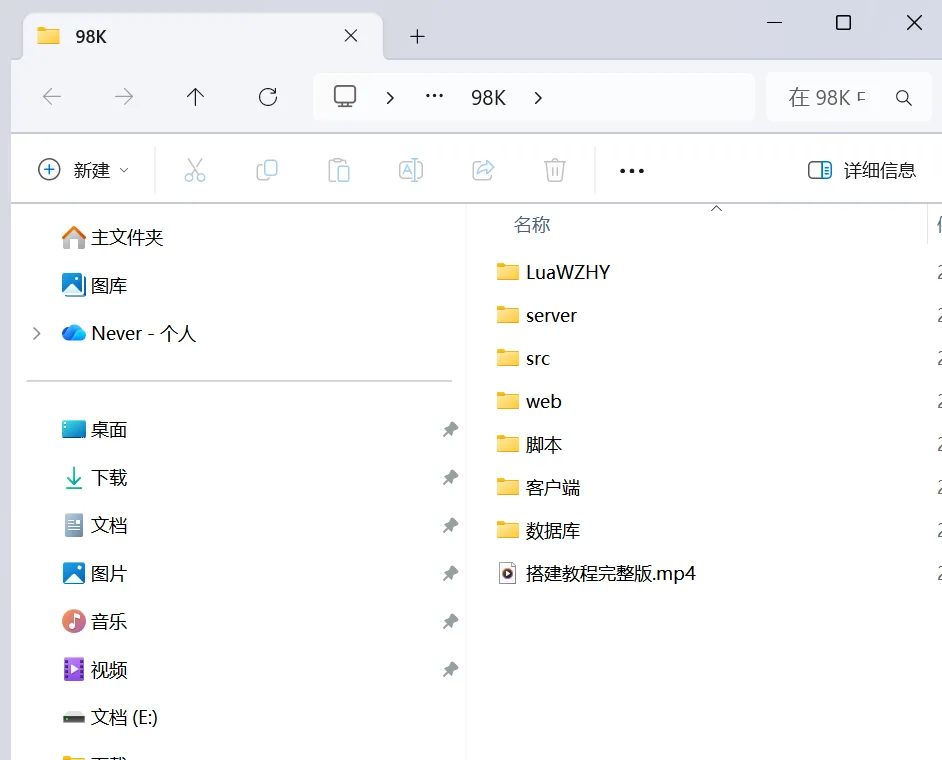Viewport: 942px width, 760px height.
Task: Open 文档 (E:) drive in sidebar
Action: pos(110,717)
